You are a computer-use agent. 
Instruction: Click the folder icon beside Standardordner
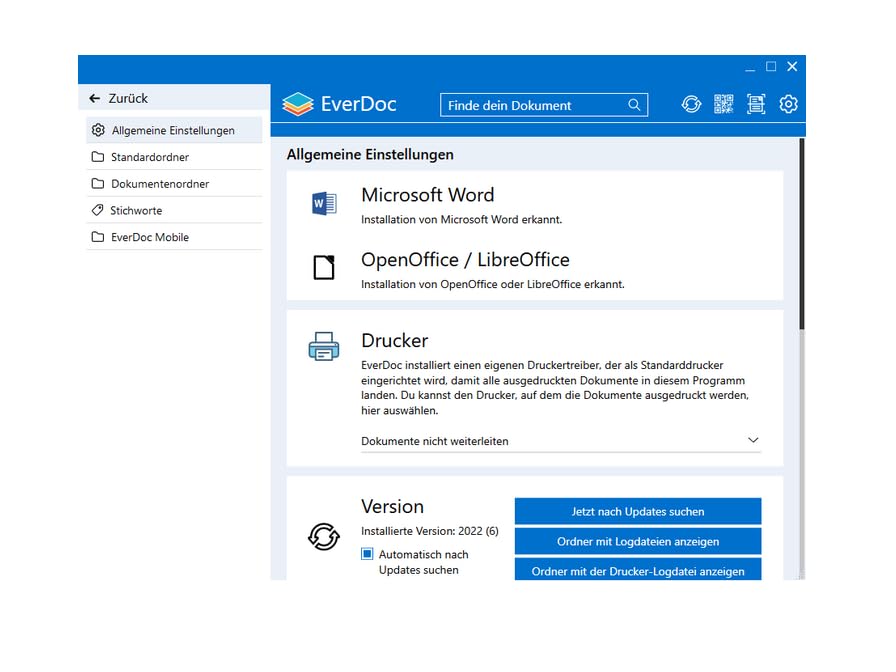[98, 157]
